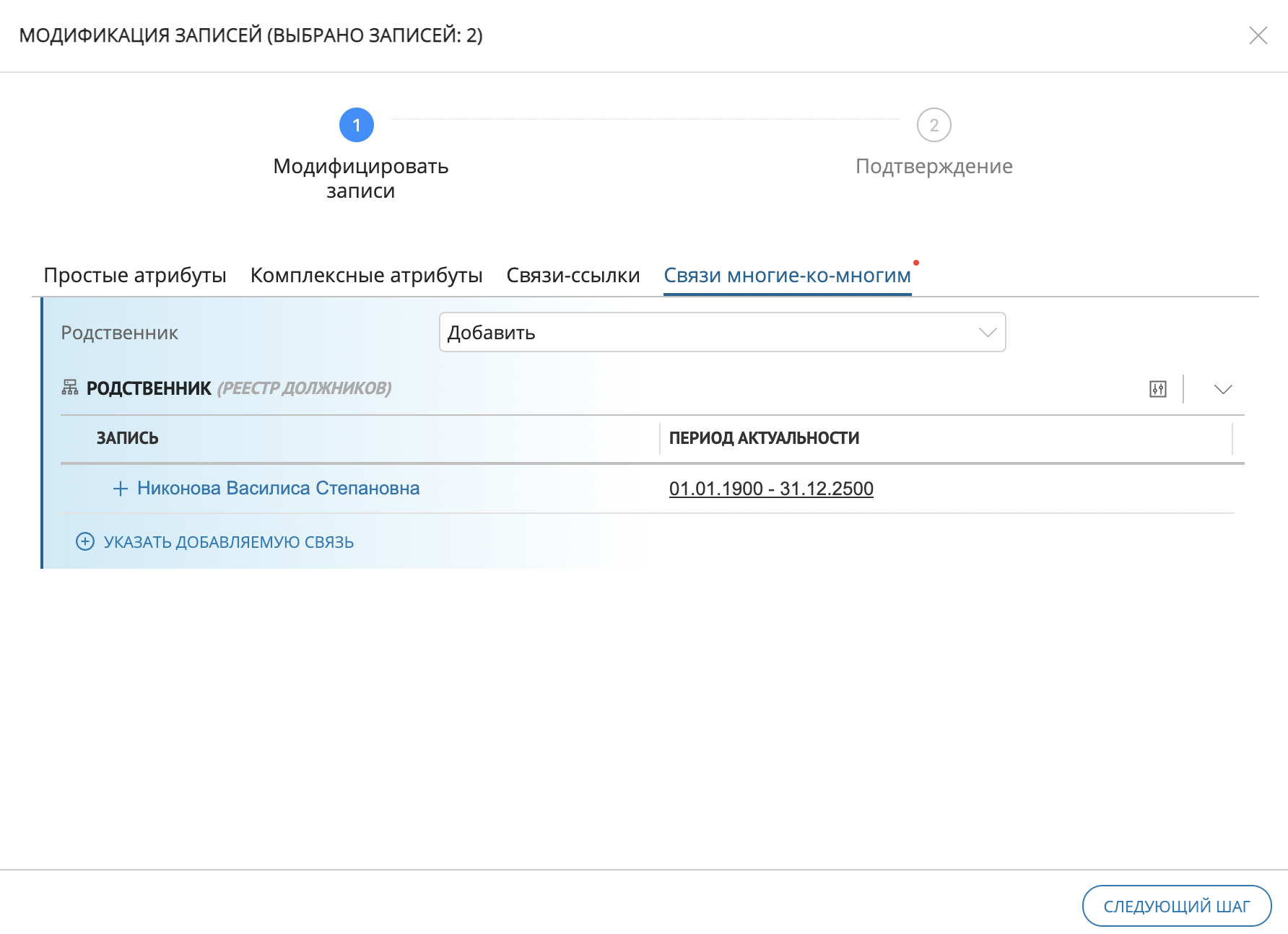Go to the Связи-ссылки tab
Screen dimensions: 1288x934
573,275
